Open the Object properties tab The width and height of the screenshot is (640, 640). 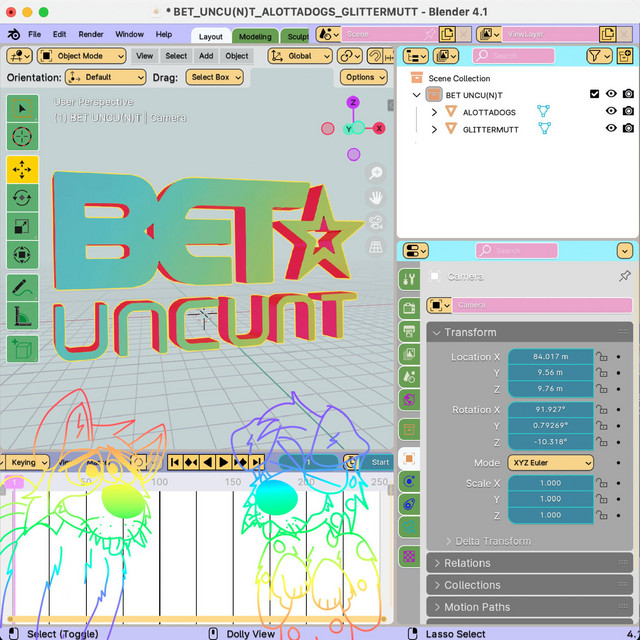pos(409,459)
